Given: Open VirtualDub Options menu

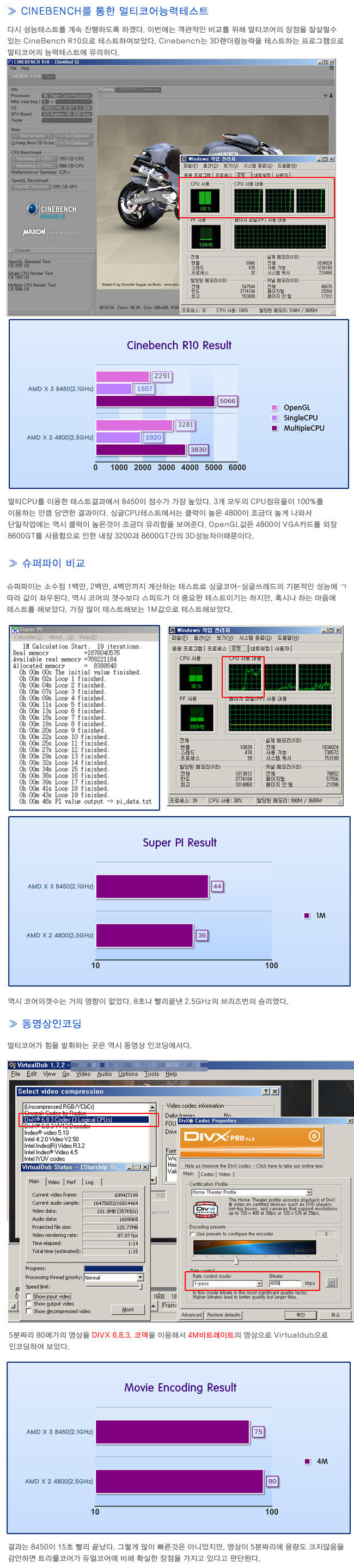Looking at the screenshot, I should (x=128, y=1074).
